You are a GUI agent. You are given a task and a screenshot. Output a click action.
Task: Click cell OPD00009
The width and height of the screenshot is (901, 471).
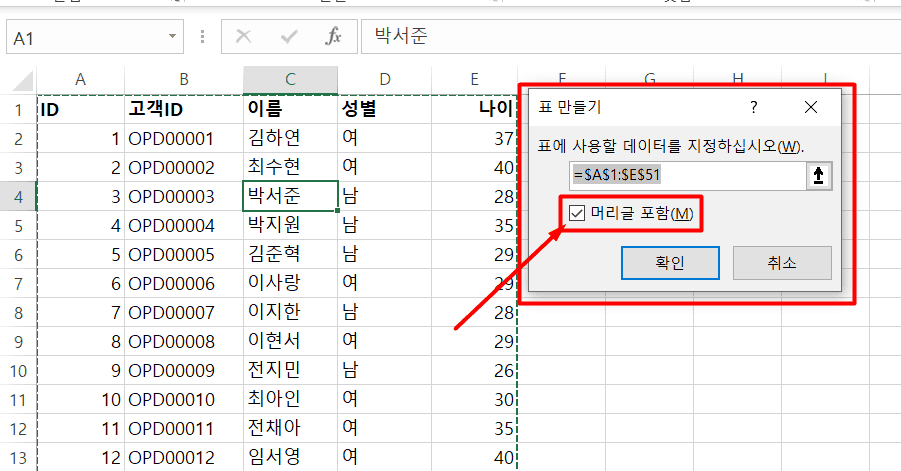tap(184, 370)
